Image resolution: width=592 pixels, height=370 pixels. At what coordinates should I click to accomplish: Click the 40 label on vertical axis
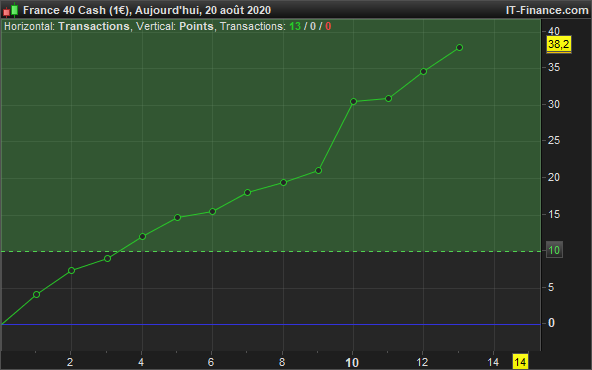(x=553, y=31)
